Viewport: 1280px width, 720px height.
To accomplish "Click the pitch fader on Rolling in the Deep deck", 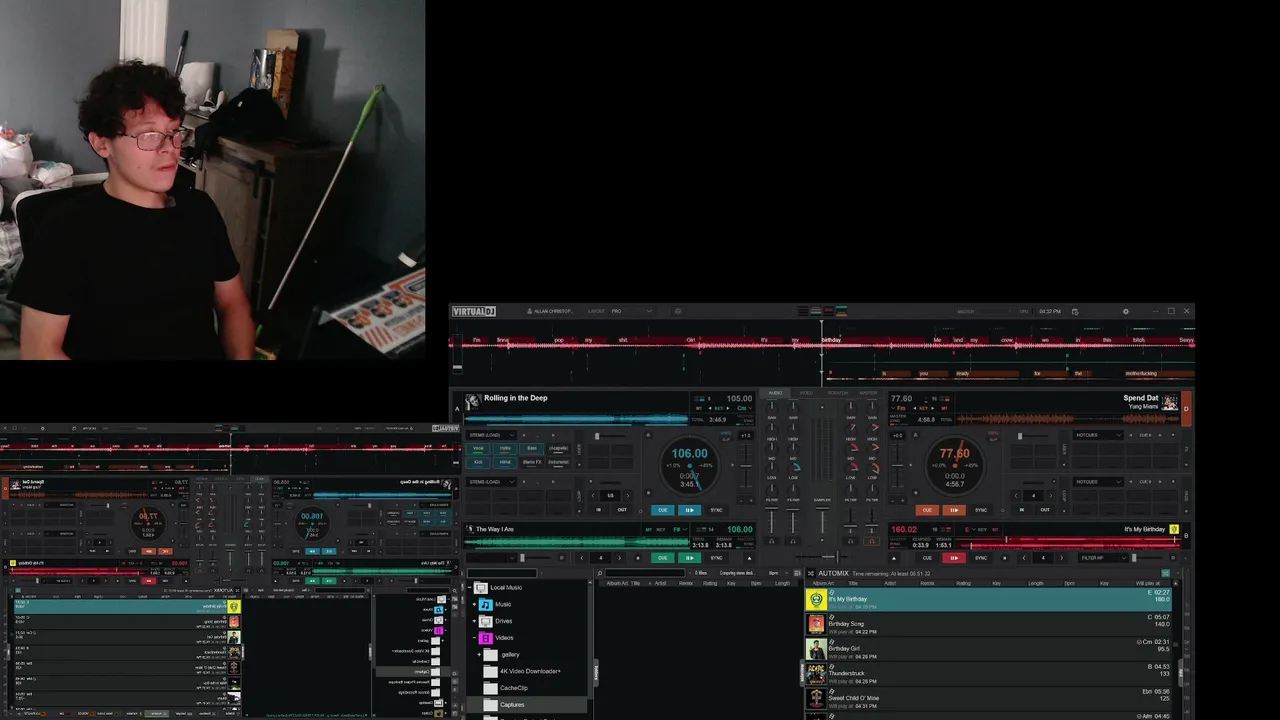I will tap(745, 465).
